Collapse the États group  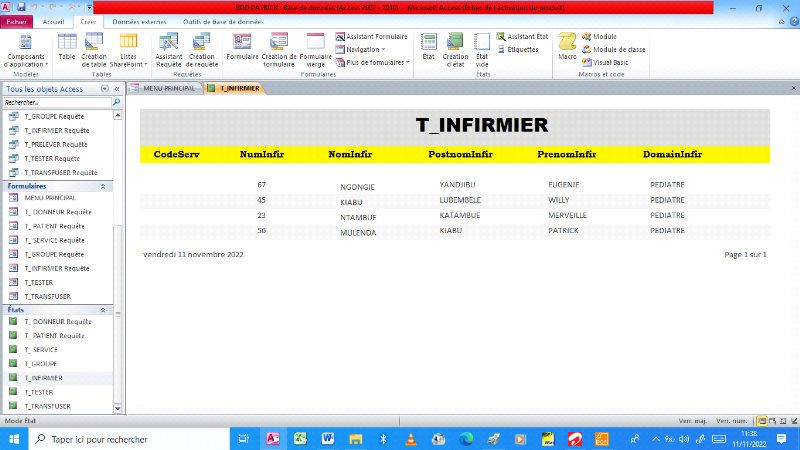(x=103, y=310)
